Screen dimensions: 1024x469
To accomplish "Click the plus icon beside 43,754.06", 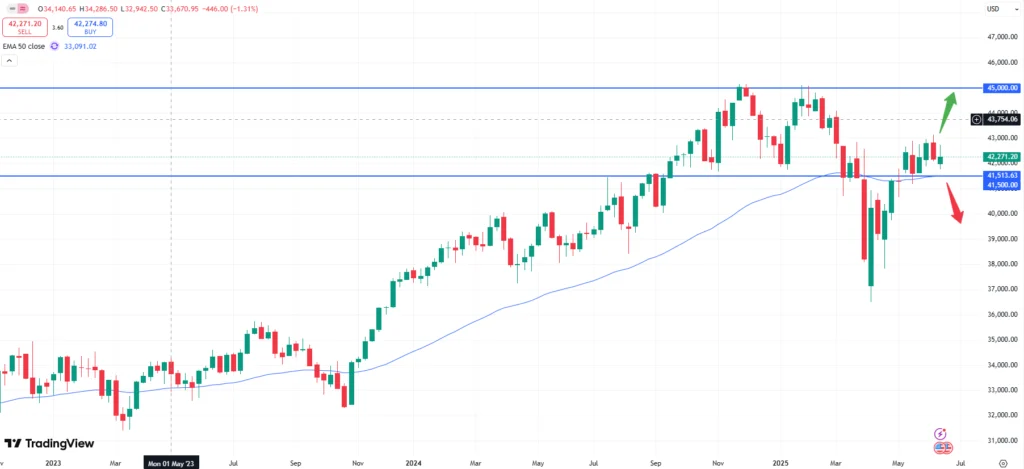I will [976, 120].
